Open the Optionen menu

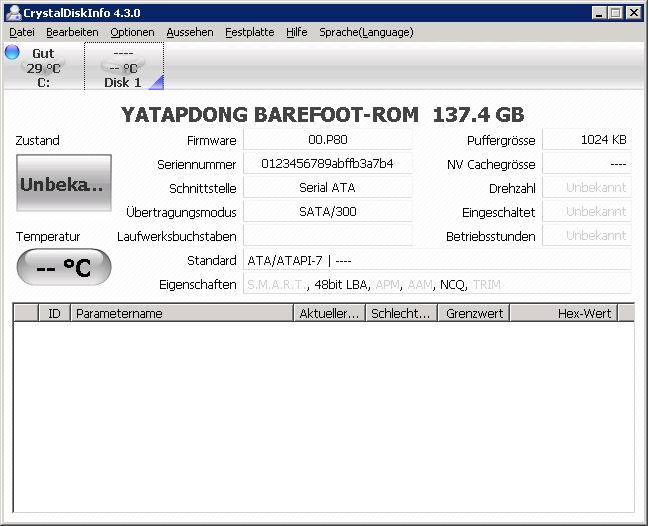tap(132, 32)
